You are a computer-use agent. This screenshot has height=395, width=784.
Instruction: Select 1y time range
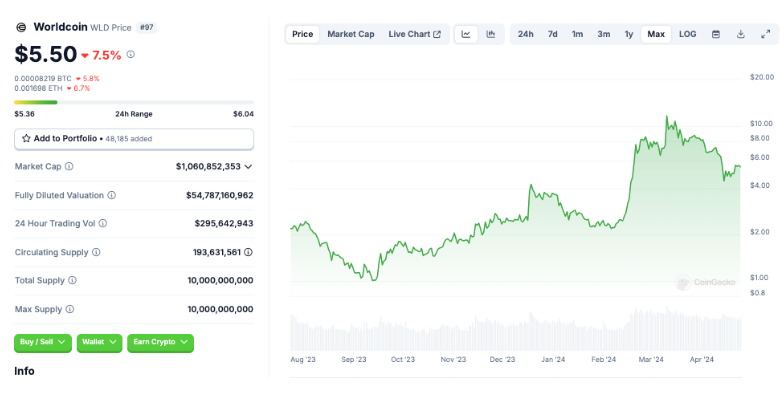[628, 34]
